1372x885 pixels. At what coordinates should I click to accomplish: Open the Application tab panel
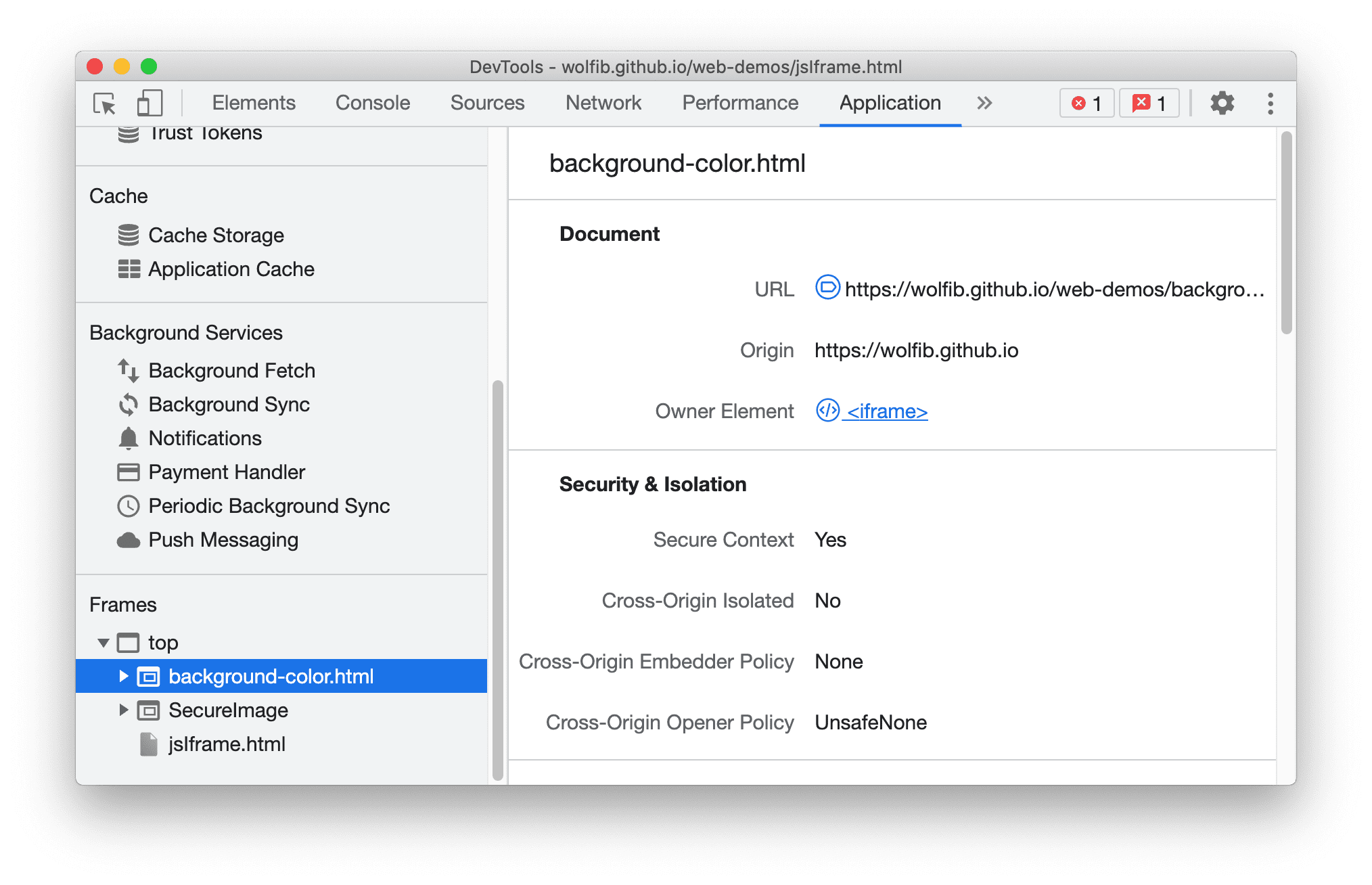click(885, 103)
